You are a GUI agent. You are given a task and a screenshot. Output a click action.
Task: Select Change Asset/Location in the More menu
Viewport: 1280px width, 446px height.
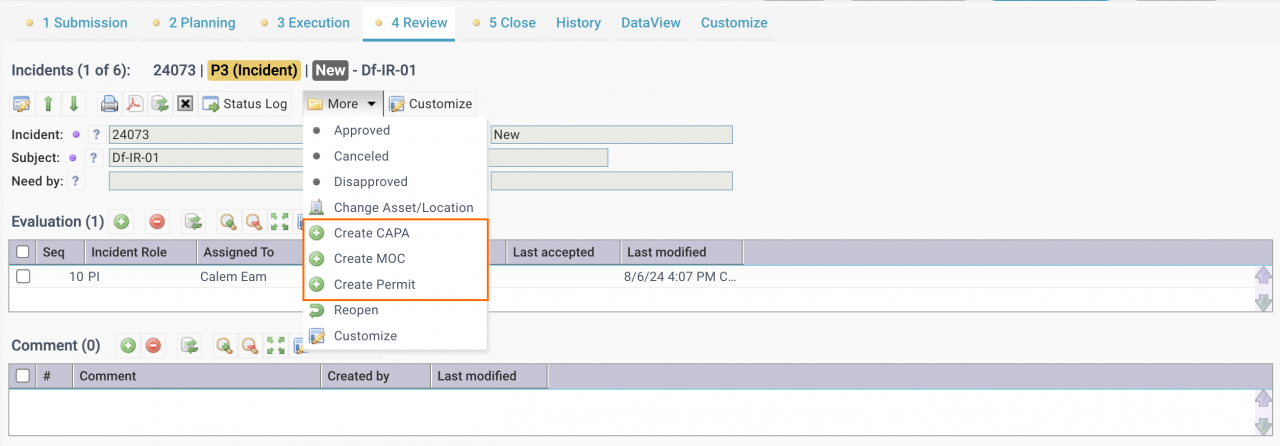[403, 208]
